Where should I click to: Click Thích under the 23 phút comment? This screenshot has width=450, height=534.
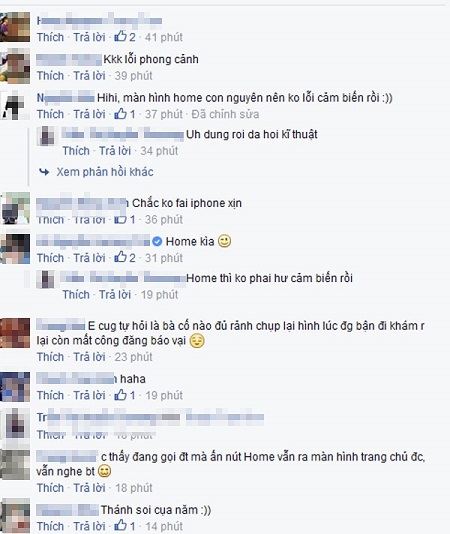pos(50,357)
